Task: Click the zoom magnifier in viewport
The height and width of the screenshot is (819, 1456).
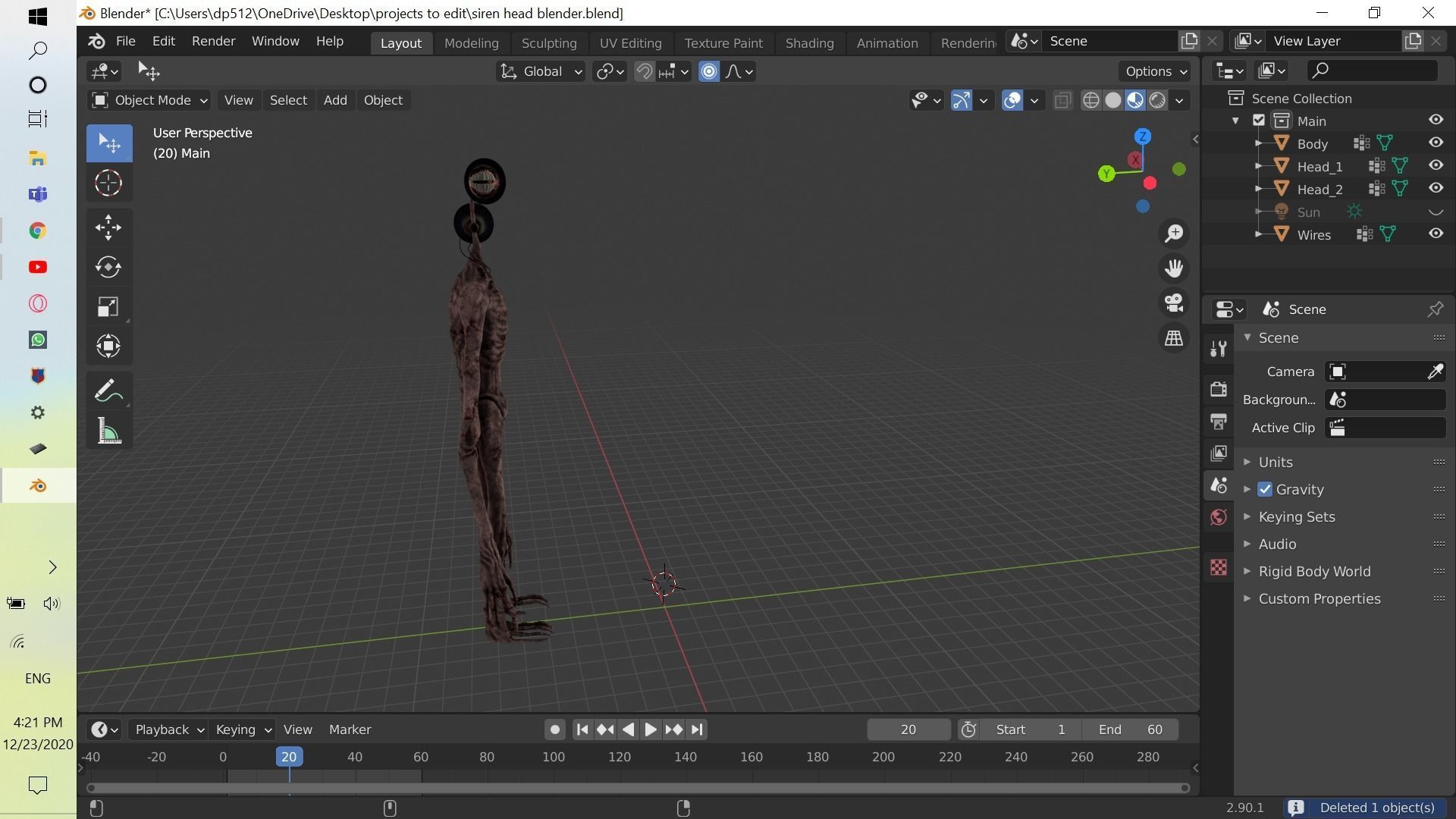Action: click(1174, 234)
